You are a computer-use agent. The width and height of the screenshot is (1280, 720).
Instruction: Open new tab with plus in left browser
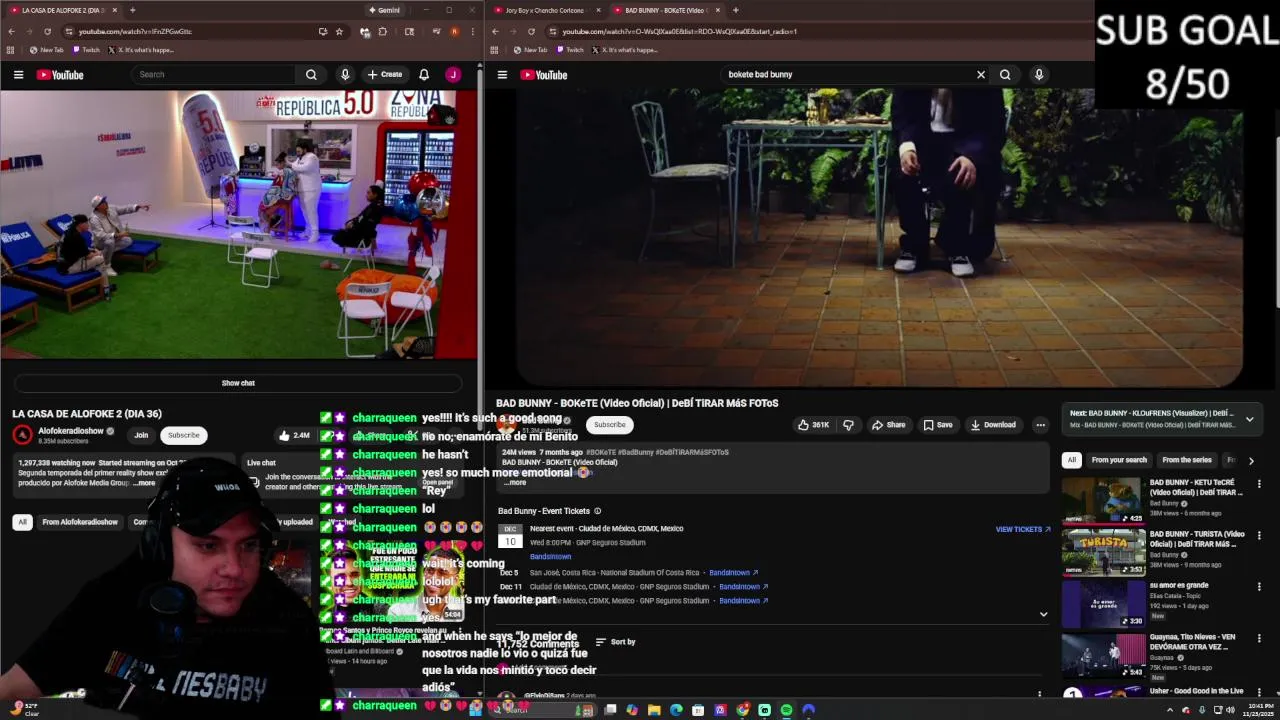tap(132, 10)
